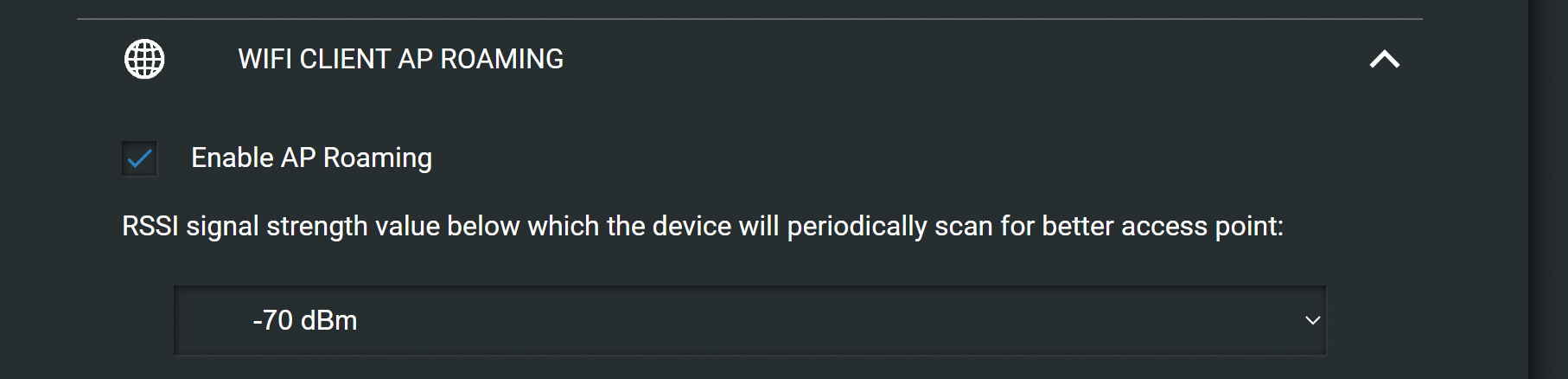This screenshot has height=379, width=1568.
Task: Collapse the section using the up chevron
Action: pyautogui.click(x=1384, y=59)
